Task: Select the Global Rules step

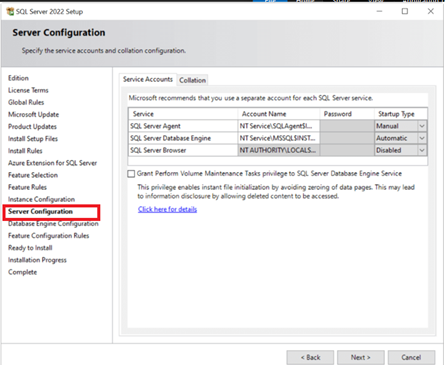Action: point(26,102)
